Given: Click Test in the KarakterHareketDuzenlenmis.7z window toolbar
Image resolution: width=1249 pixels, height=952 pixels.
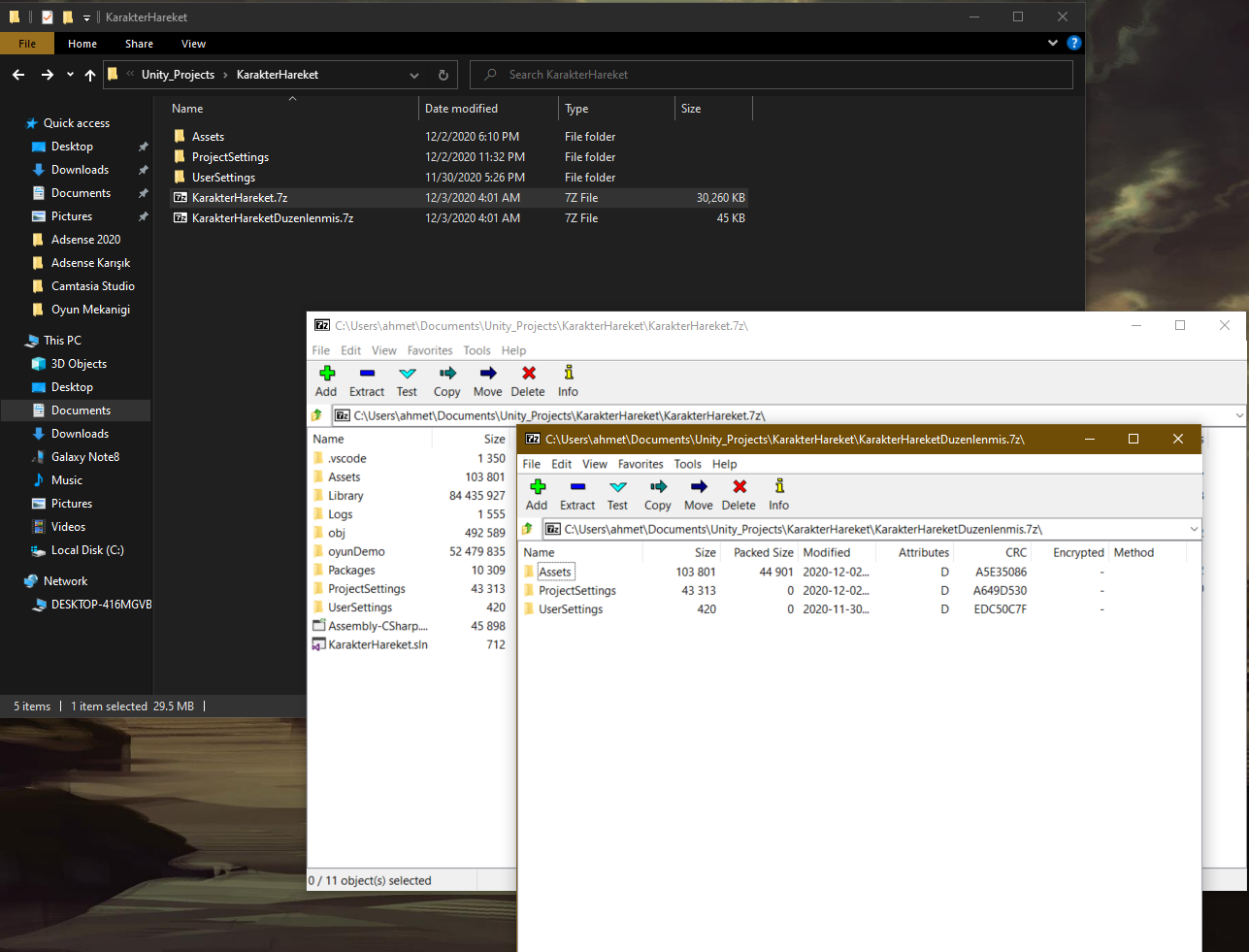Looking at the screenshot, I should (x=617, y=495).
